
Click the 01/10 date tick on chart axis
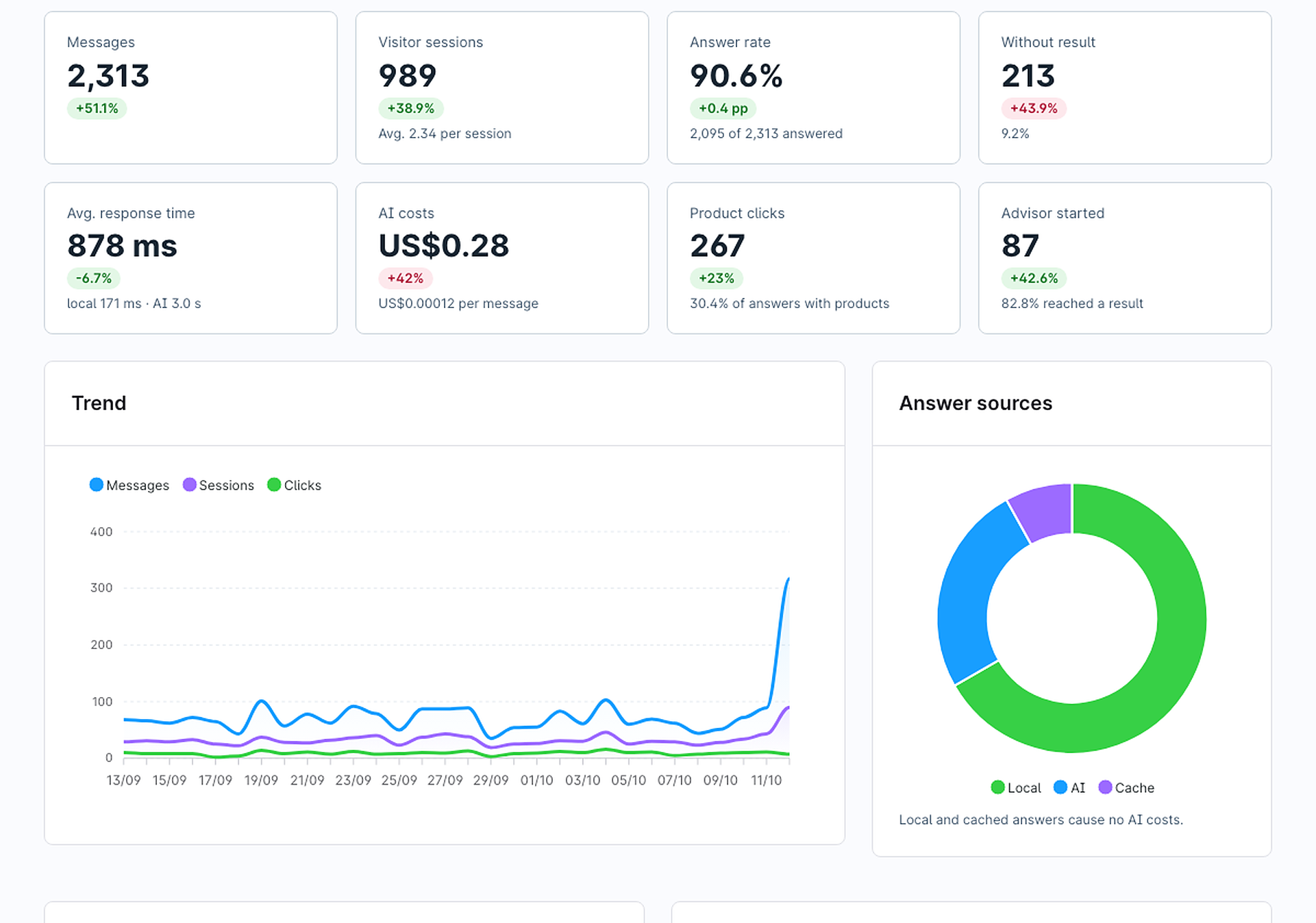[536, 780]
